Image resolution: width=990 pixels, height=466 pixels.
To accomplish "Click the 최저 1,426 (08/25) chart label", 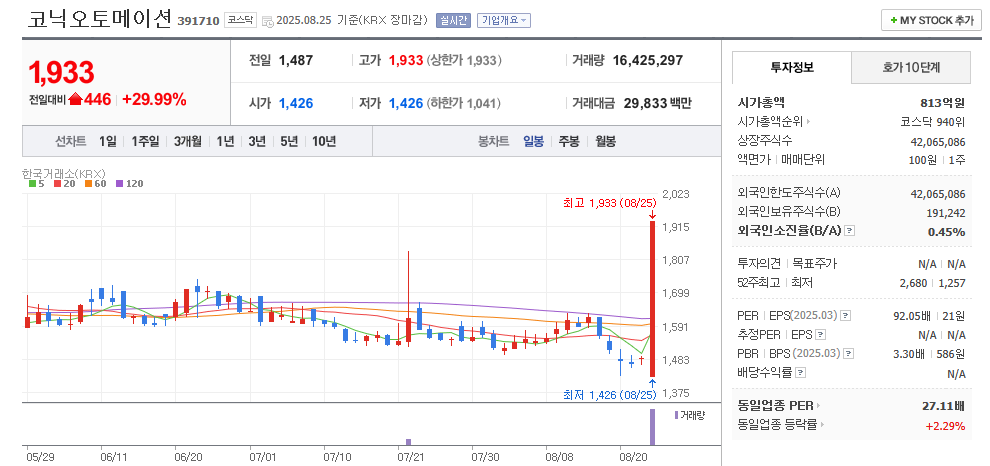I will [x=610, y=395].
